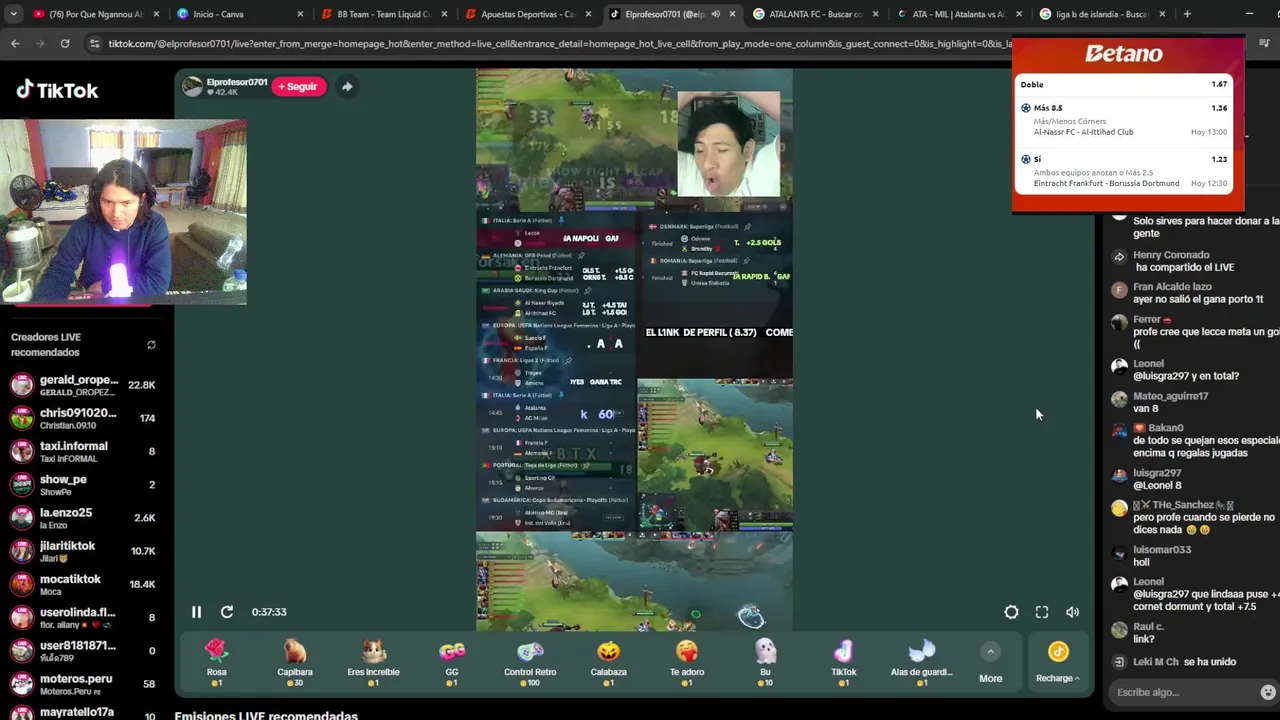Send the Bu ghost gift
The image size is (1280, 720).
coord(765,662)
